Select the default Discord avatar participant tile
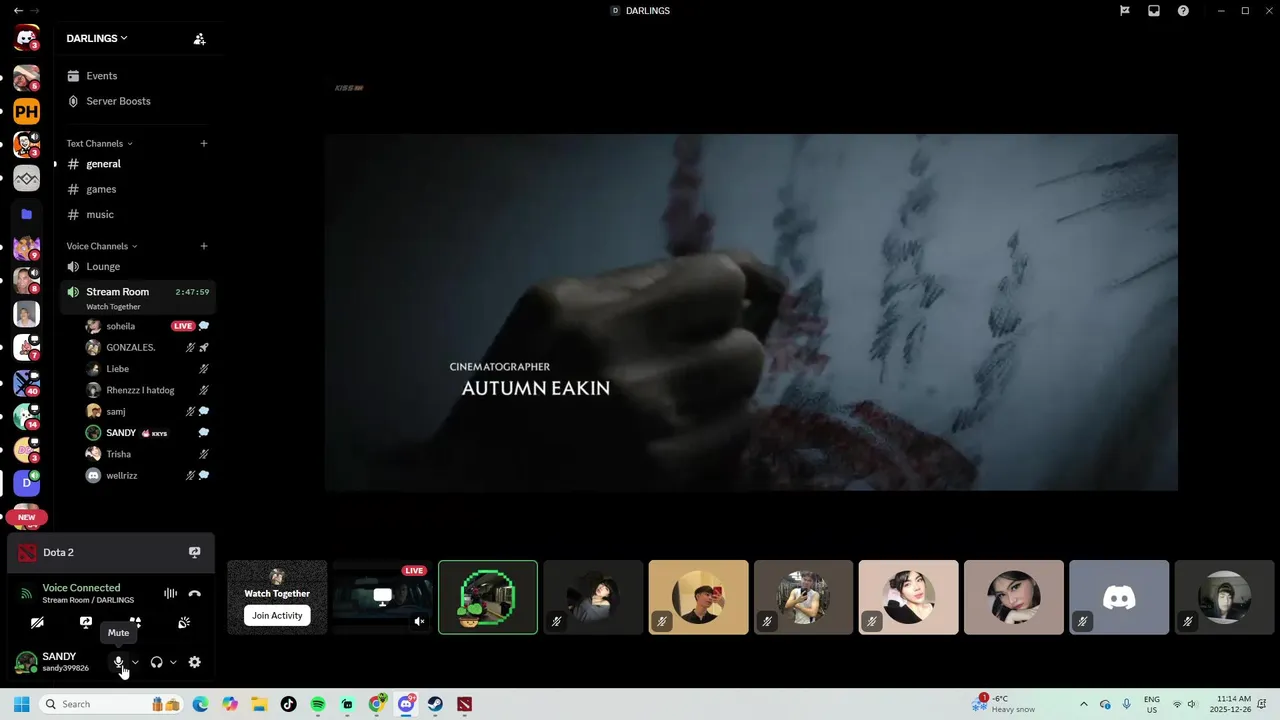 tap(1119, 597)
